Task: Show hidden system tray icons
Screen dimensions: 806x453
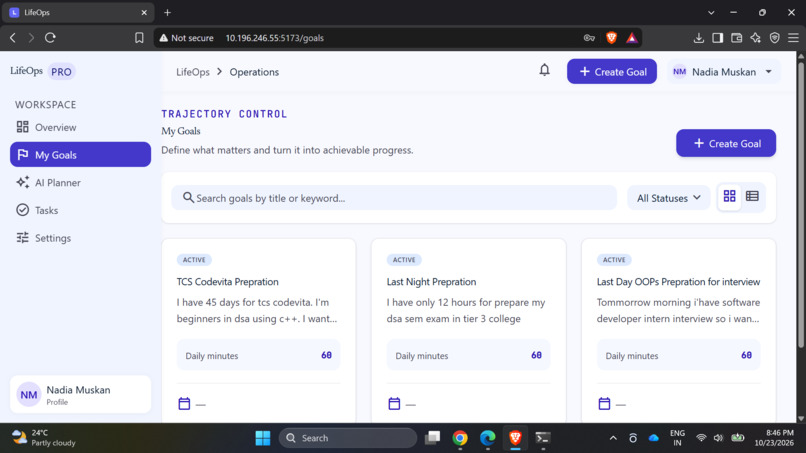Action: coord(613,438)
